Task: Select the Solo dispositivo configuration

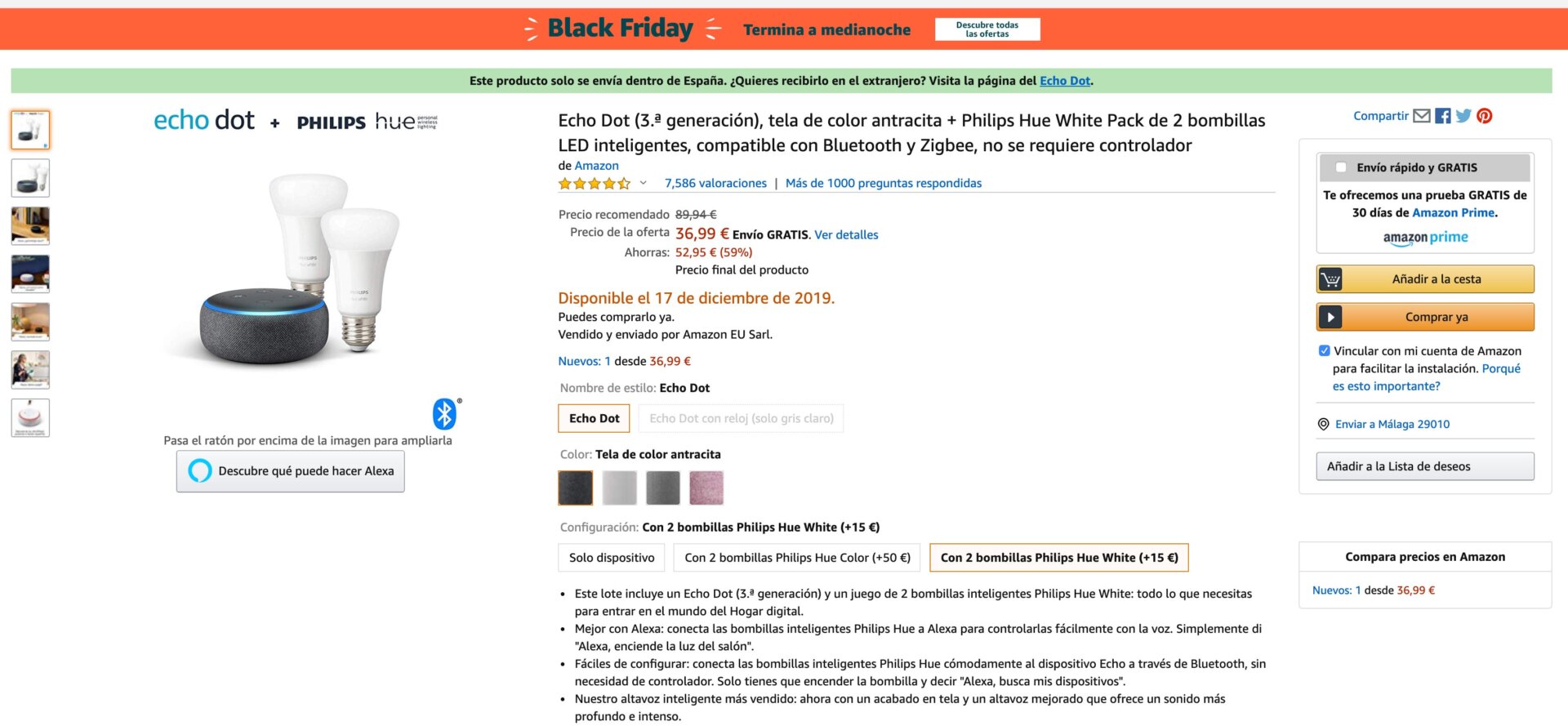Action: pos(612,558)
